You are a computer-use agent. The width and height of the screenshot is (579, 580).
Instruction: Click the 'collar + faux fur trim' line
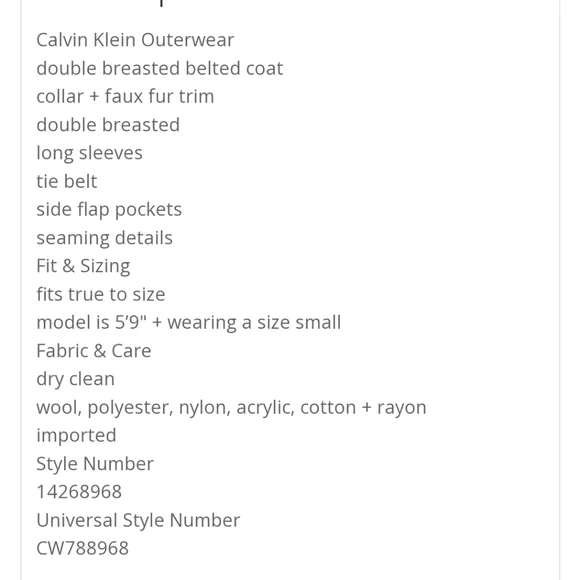click(125, 96)
